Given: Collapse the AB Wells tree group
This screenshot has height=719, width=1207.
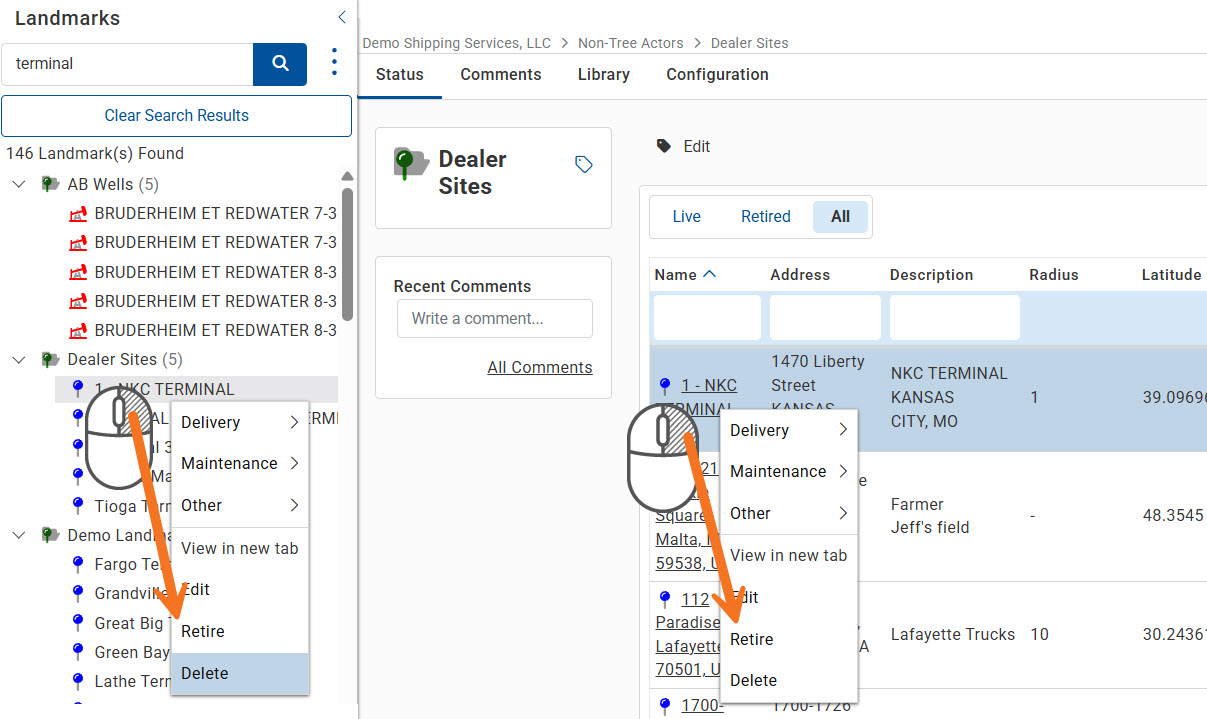Looking at the screenshot, I should (19, 184).
